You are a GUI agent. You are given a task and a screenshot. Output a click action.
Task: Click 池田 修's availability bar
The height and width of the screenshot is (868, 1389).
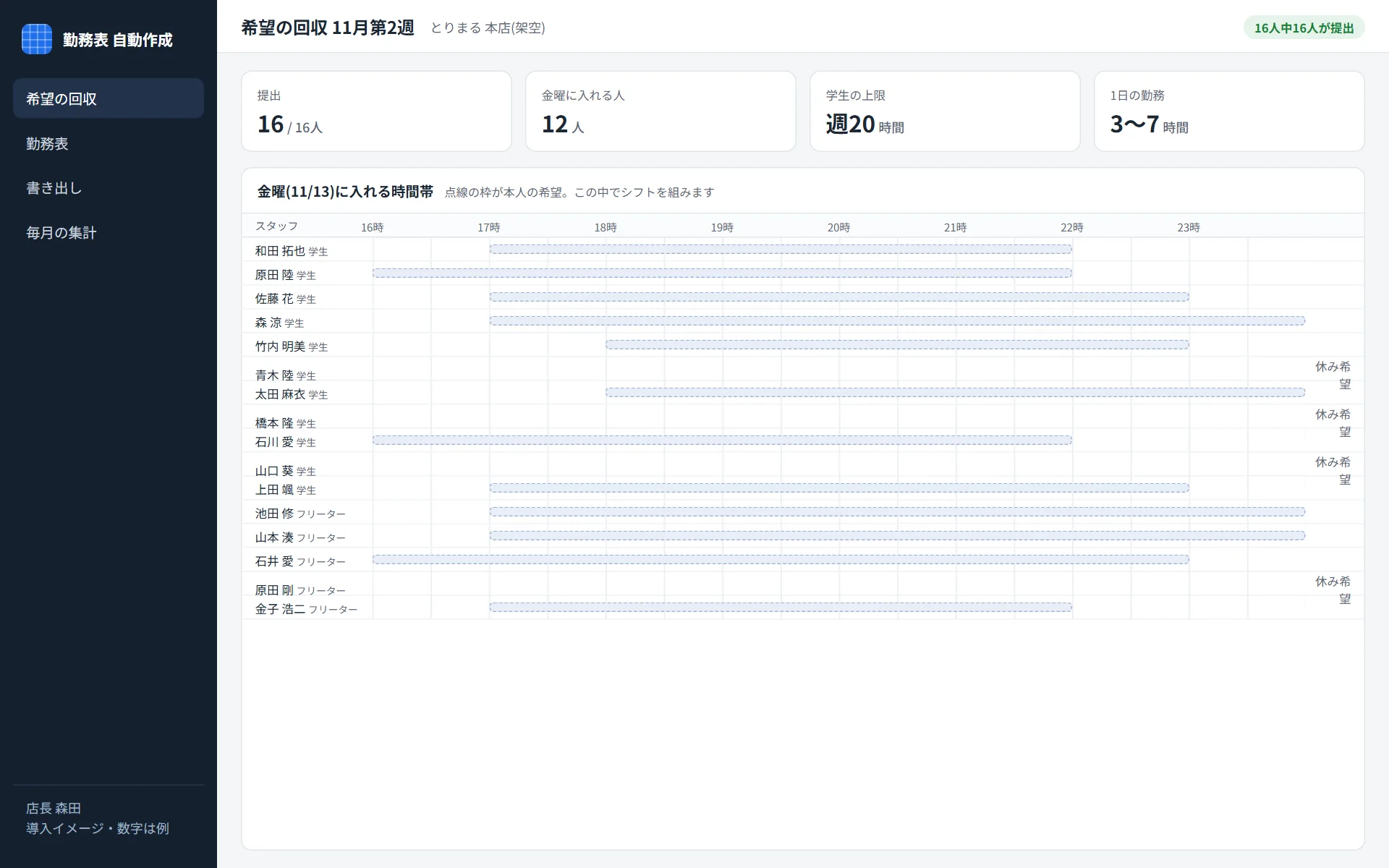pos(897,511)
